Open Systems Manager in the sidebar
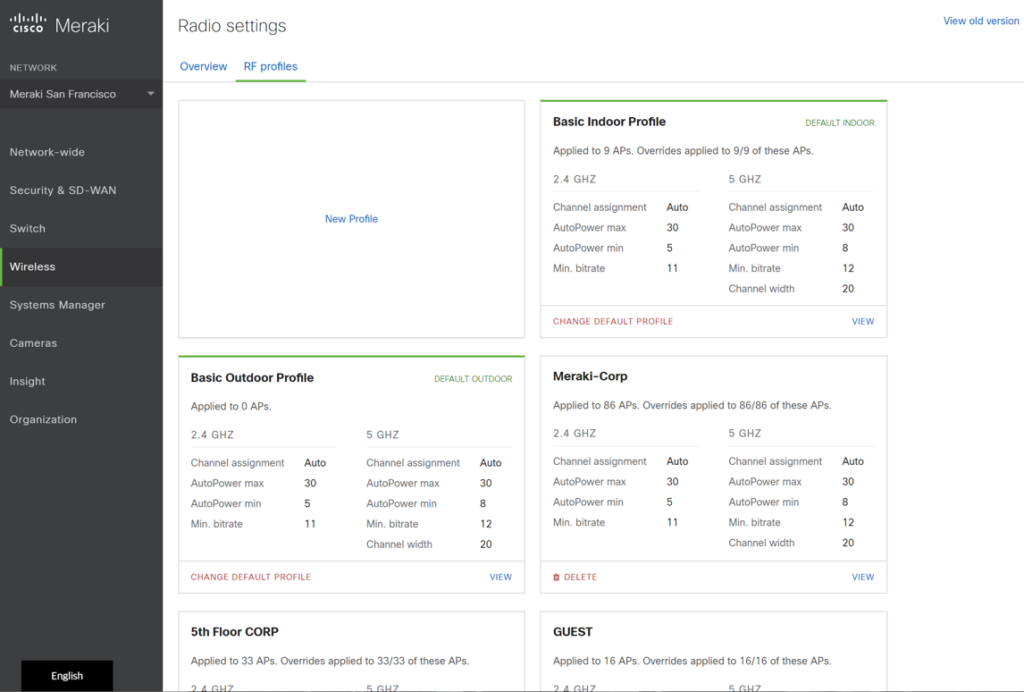The width and height of the screenshot is (1024, 692). [x=57, y=305]
